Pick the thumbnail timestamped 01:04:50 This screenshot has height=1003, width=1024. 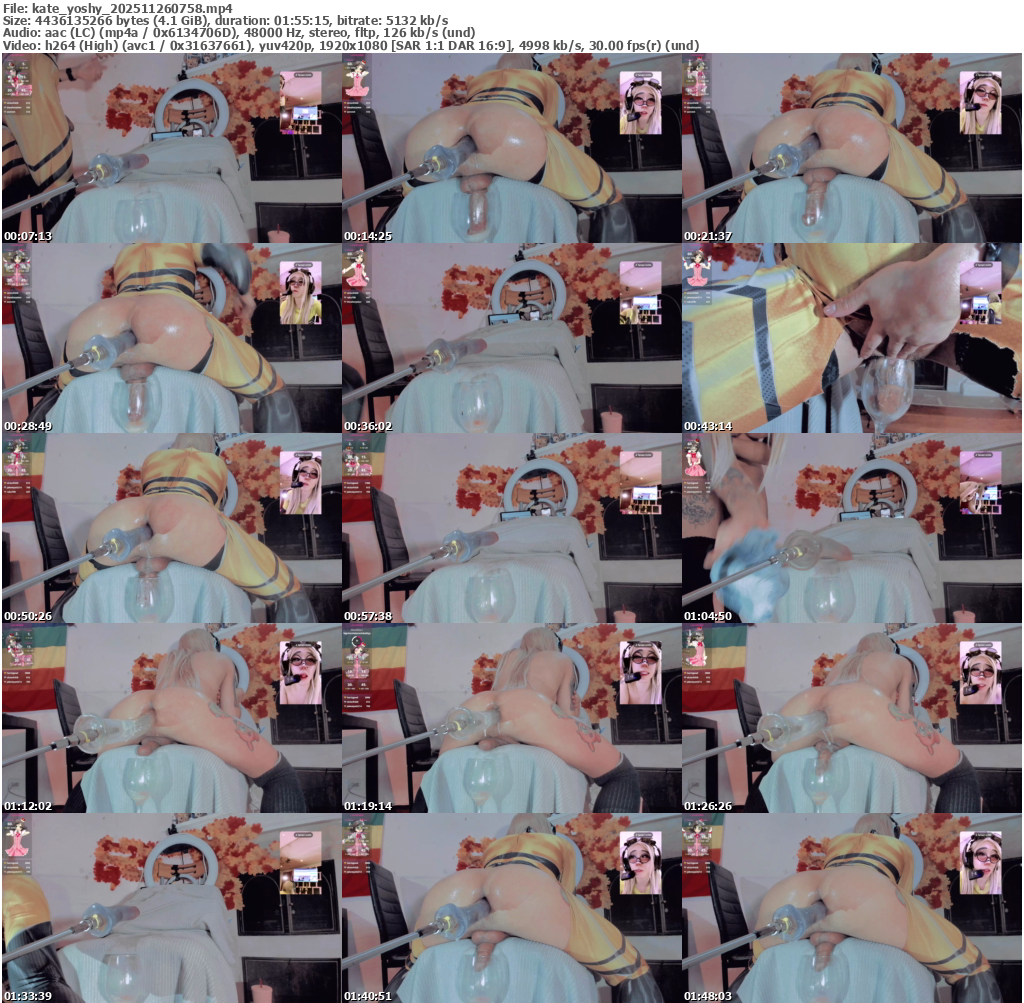tap(851, 528)
